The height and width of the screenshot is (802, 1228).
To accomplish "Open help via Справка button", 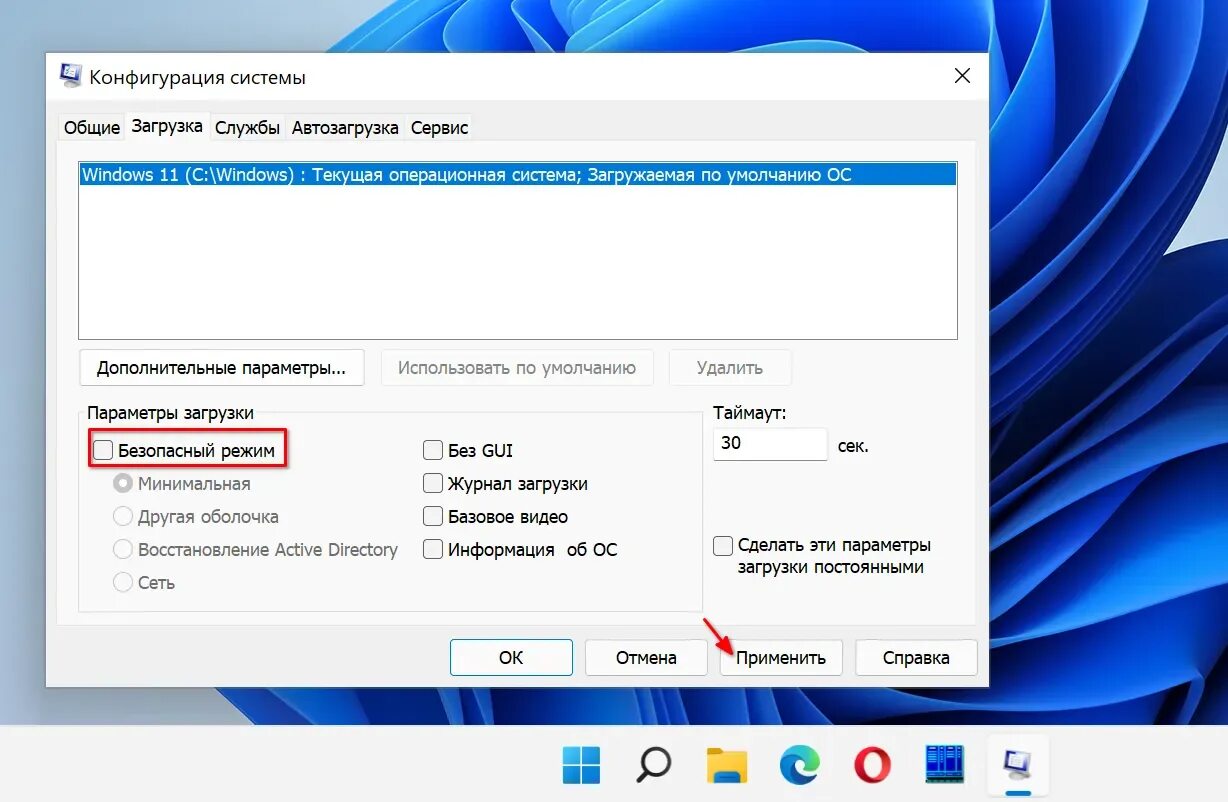I will point(916,658).
